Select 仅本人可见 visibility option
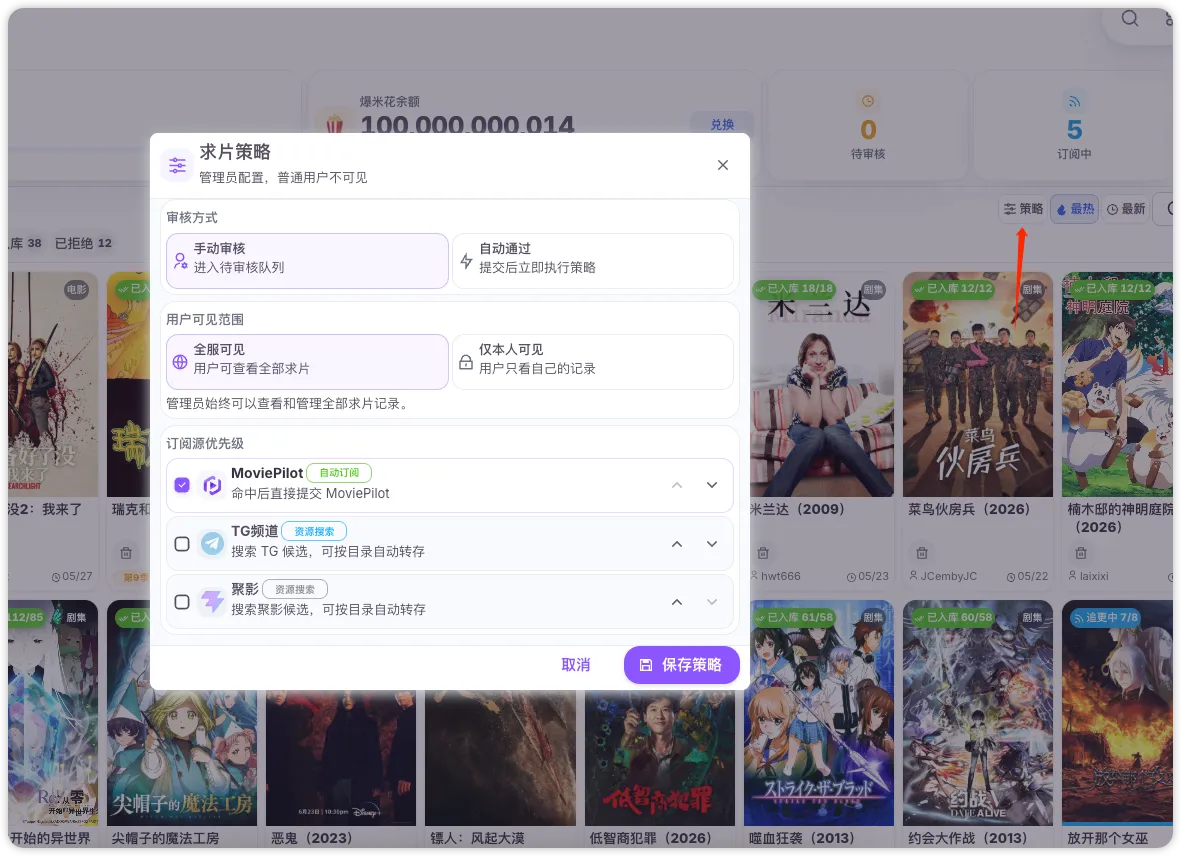The height and width of the screenshot is (856, 1181). [593, 361]
